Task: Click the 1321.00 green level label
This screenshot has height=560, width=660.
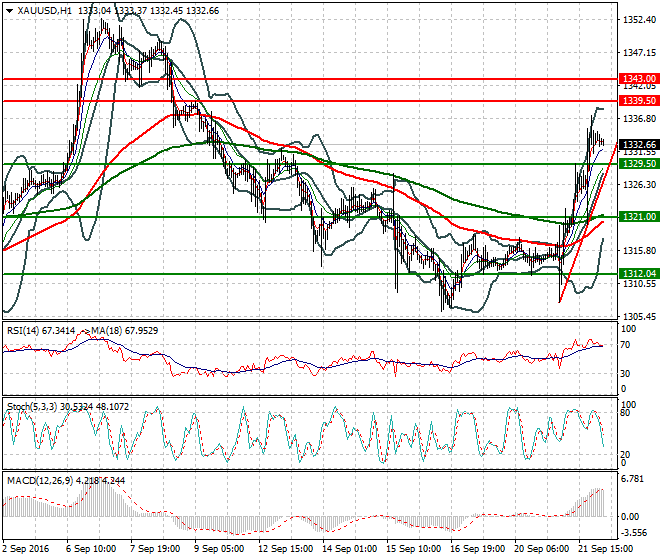Action: (x=639, y=217)
